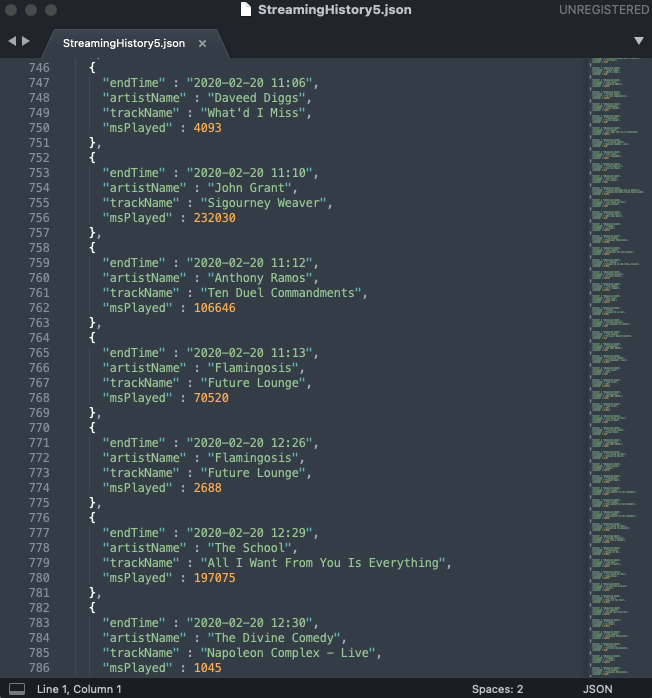Screen dimensions: 652x698
Task: Open the JSON syntax selector
Action: [x=597, y=689]
